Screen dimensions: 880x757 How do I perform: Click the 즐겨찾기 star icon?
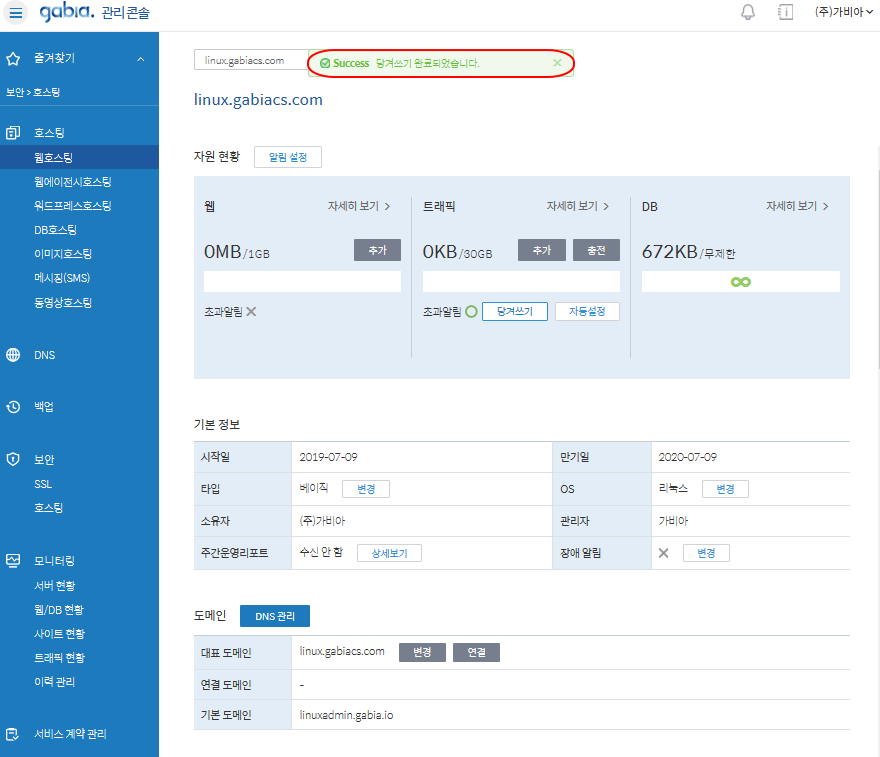13,58
